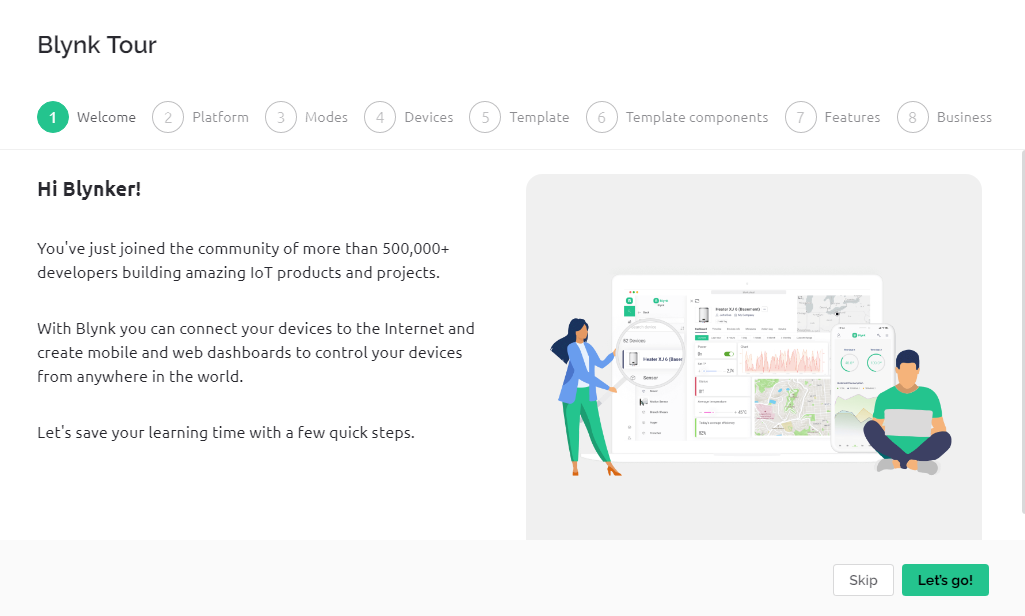Click the 'Let's save your learning time' sentence
Image resolution: width=1025 pixels, height=616 pixels.
click(226, 432)
